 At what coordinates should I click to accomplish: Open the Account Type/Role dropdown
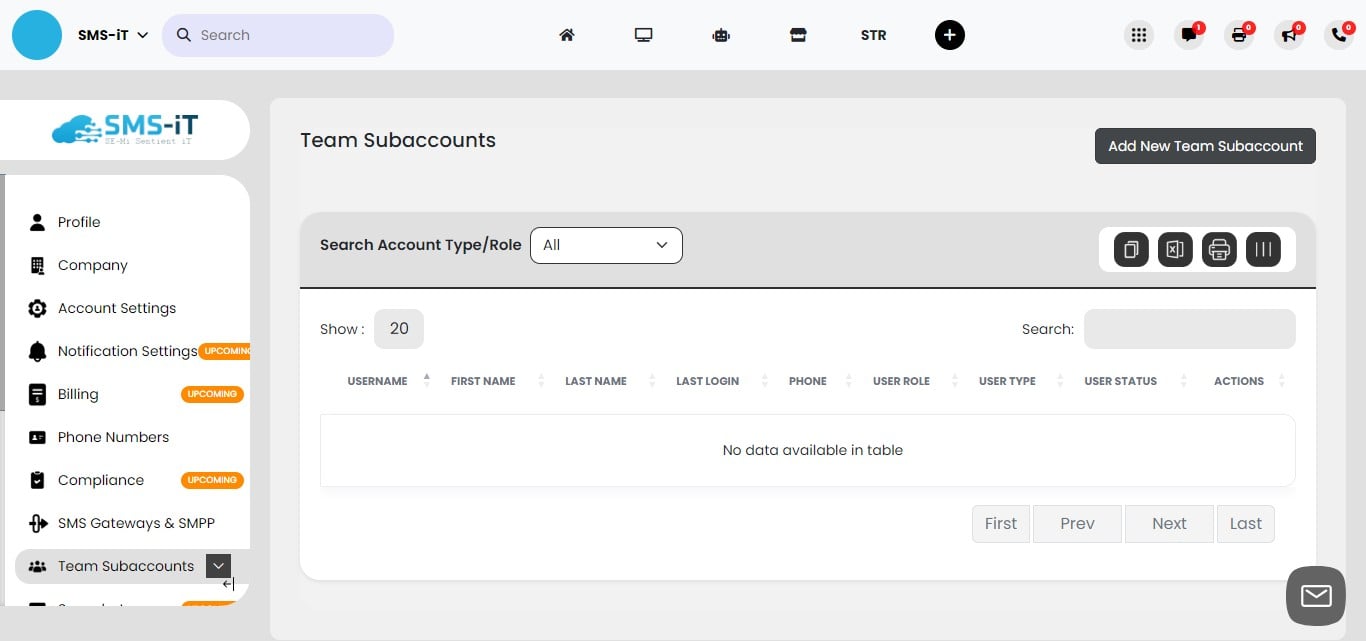pyautogui.click(x=606, y=245)
